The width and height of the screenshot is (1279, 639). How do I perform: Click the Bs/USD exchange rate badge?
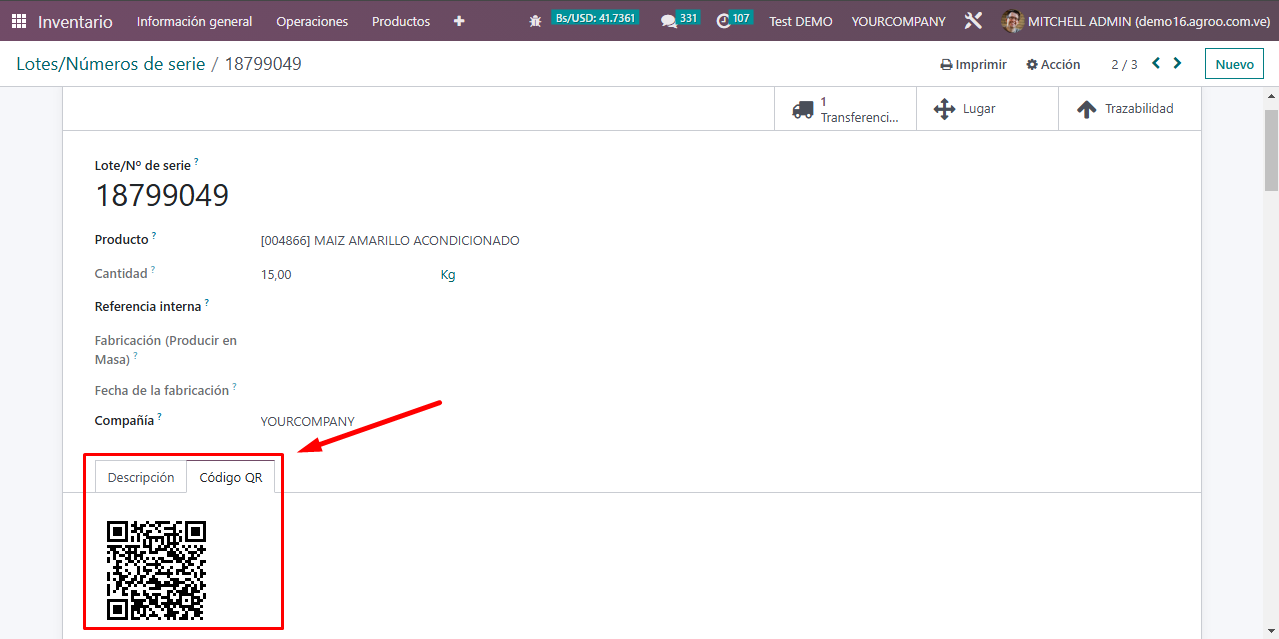[x=595, y=18]
